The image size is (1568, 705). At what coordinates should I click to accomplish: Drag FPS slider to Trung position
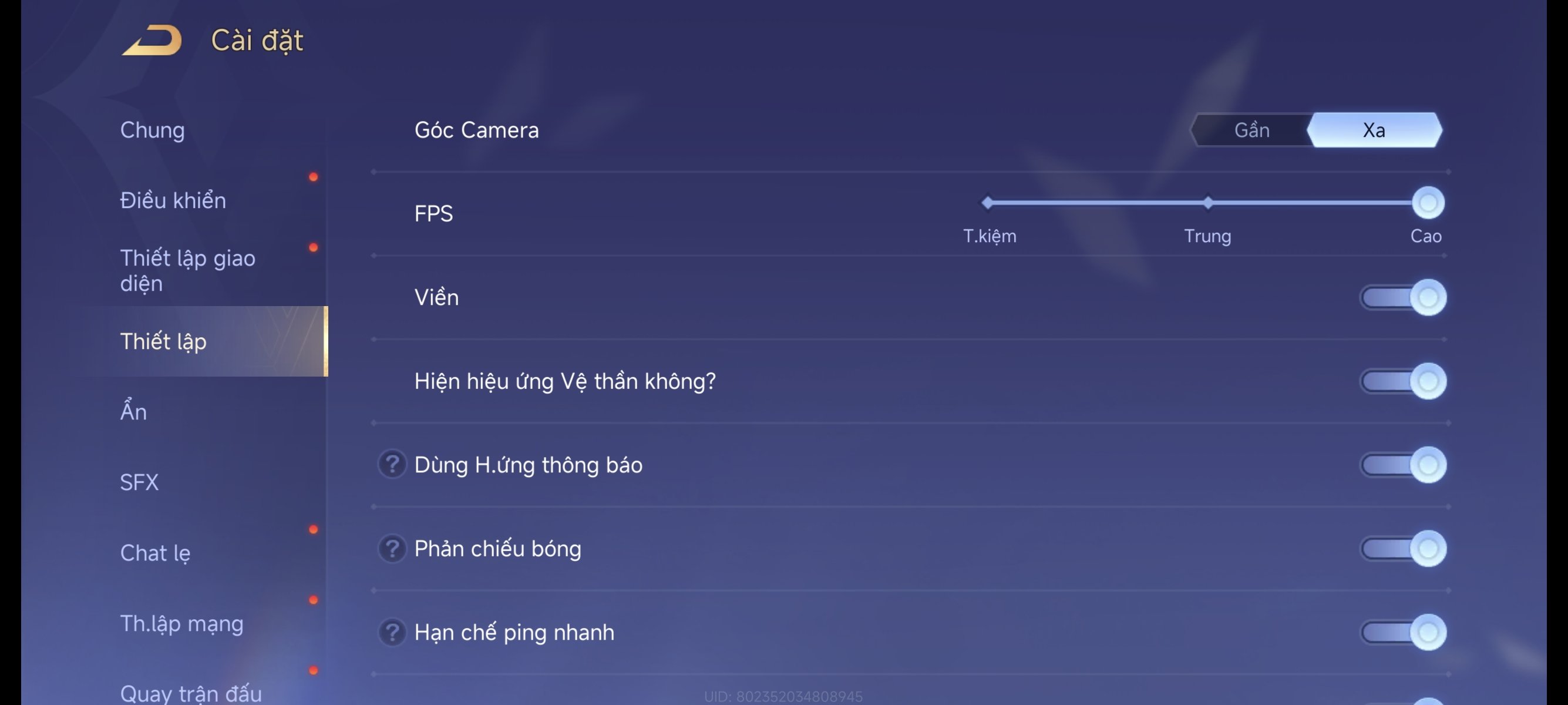(1205, 203)
